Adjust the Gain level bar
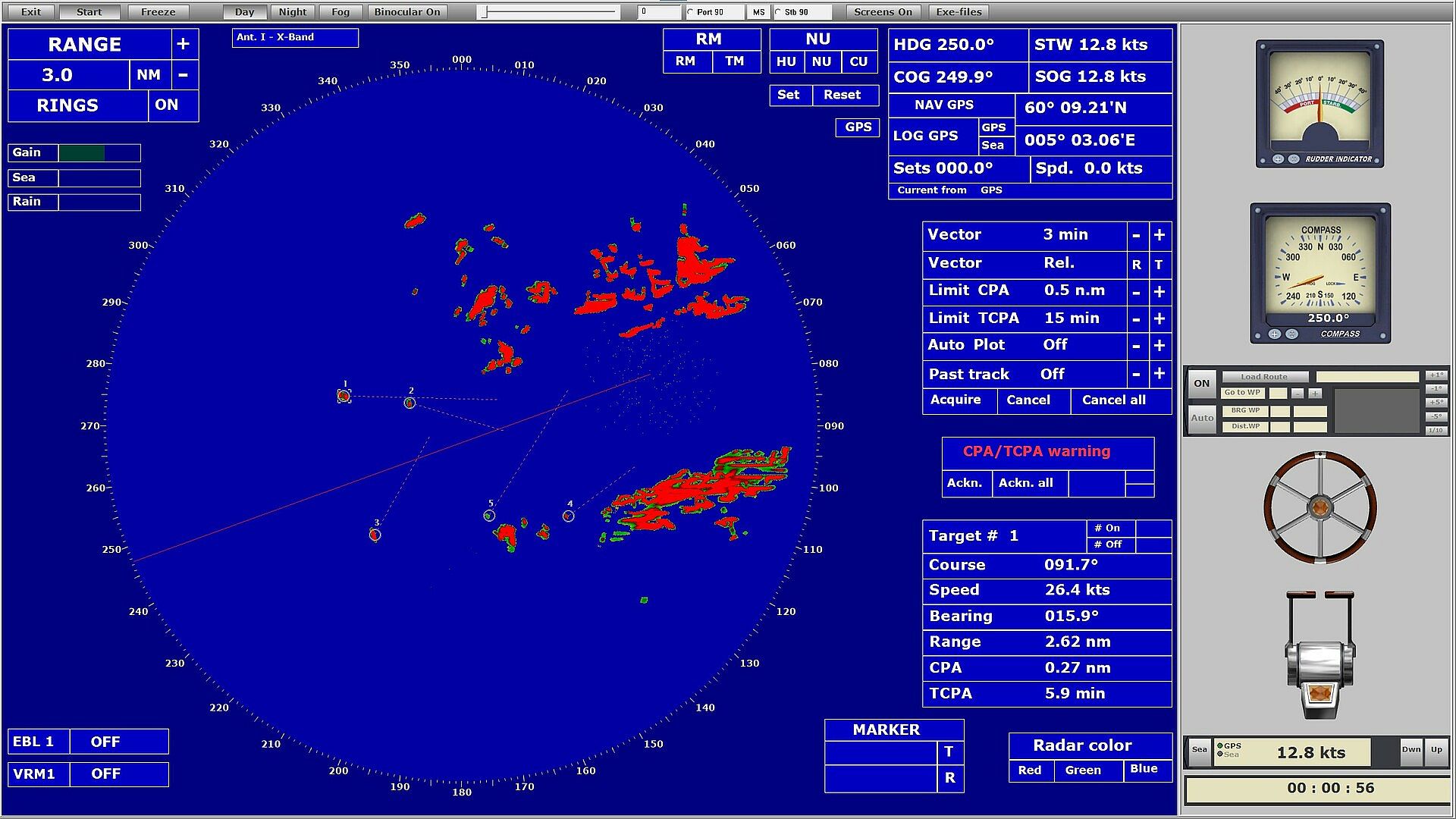1456x819 pixels. tap(99, 152)
